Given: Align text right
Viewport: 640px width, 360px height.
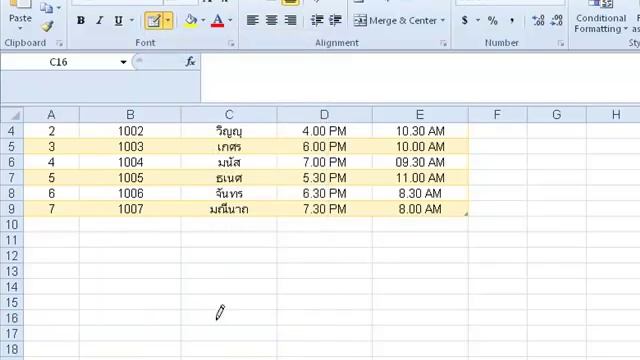Looking at the screenshot, I should [x=290, y=20].
